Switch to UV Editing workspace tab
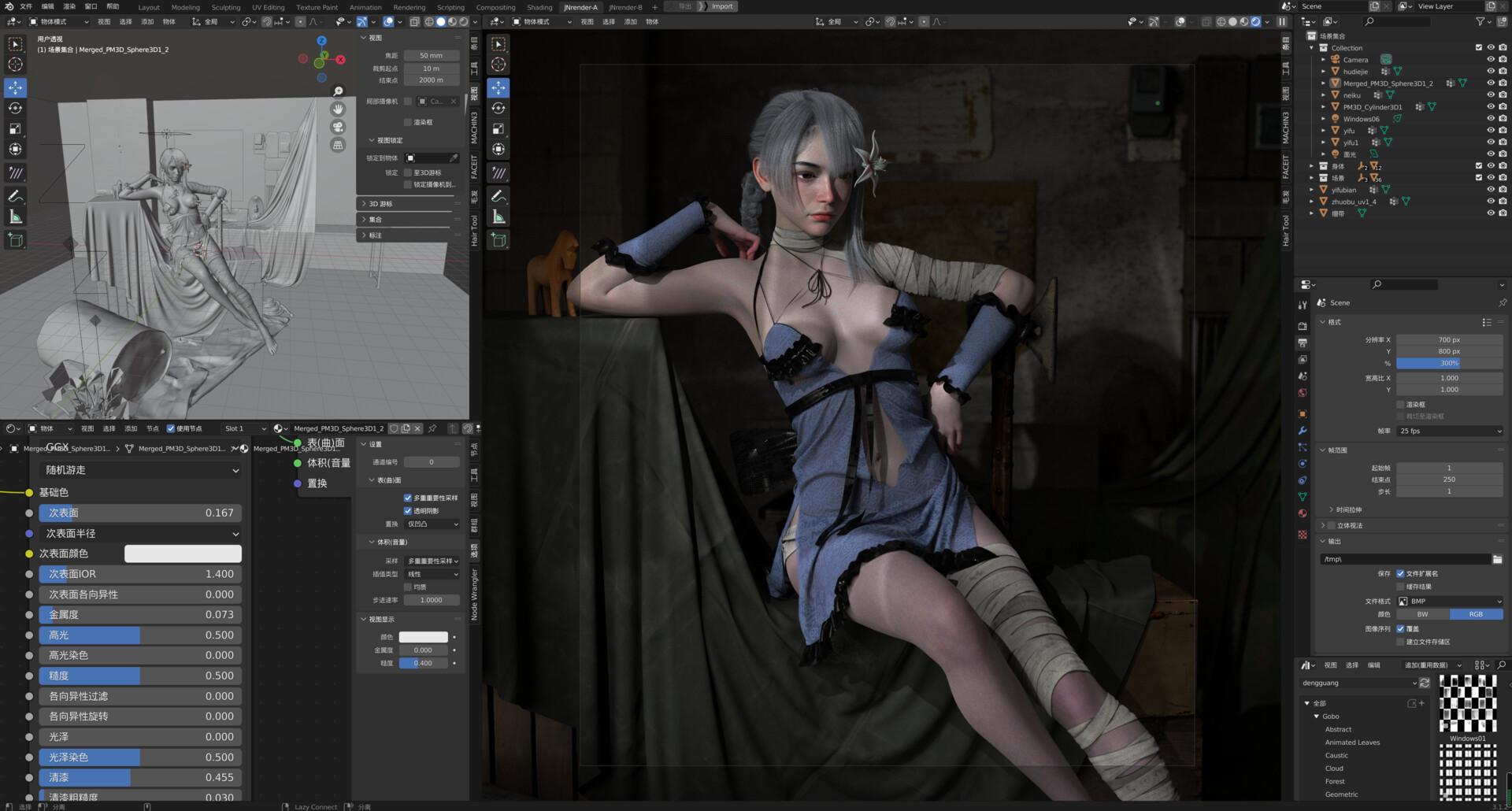Viewport: 1512px width, 811px height. point(269,7)
